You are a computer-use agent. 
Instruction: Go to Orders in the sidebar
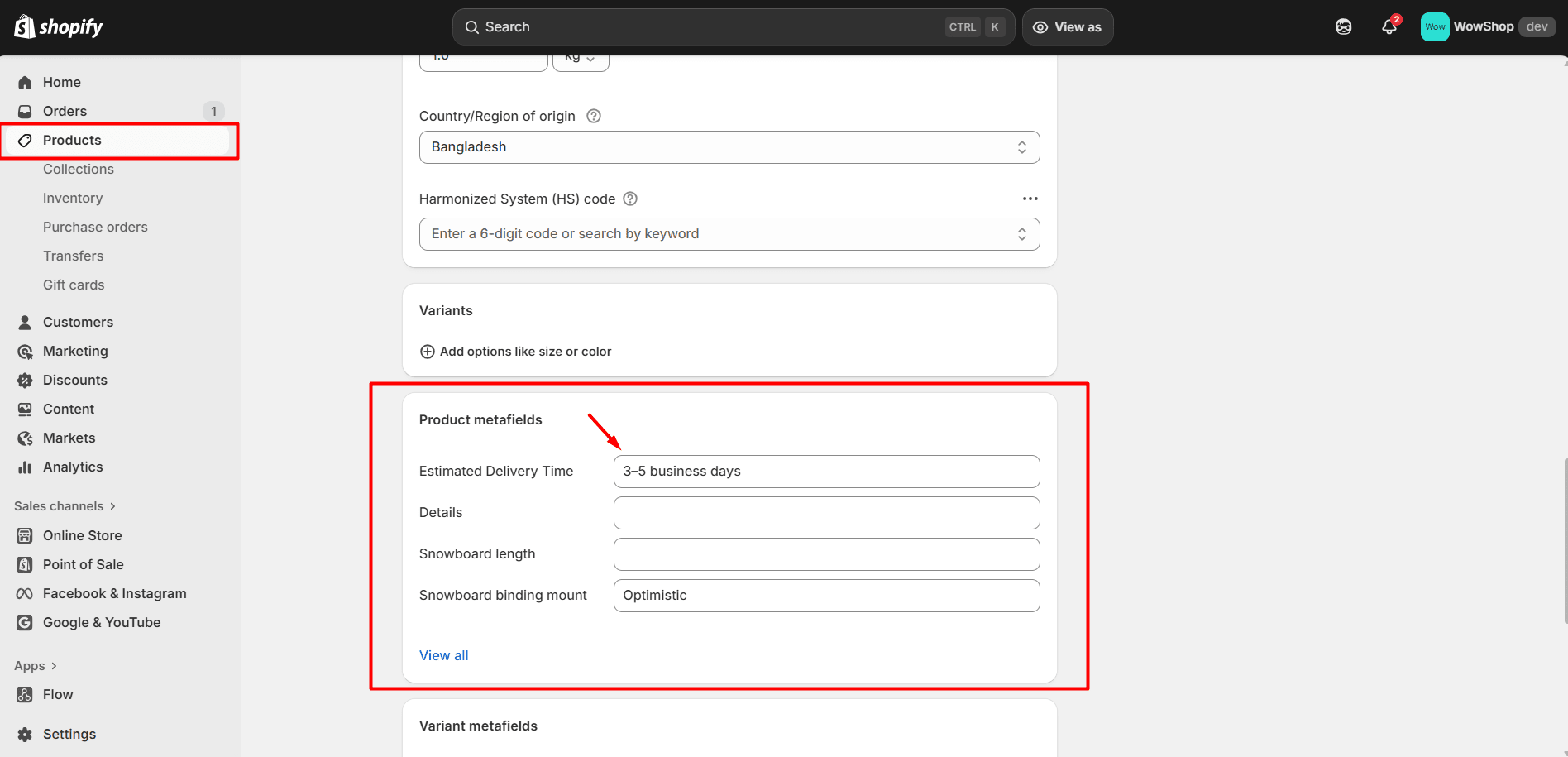point(65,111)
